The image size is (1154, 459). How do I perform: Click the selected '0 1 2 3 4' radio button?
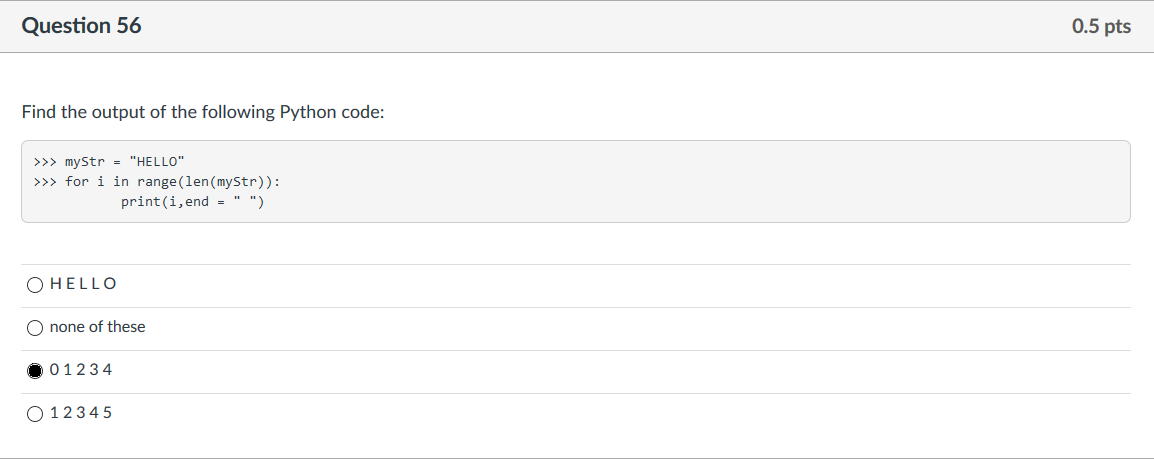point(35,371)
